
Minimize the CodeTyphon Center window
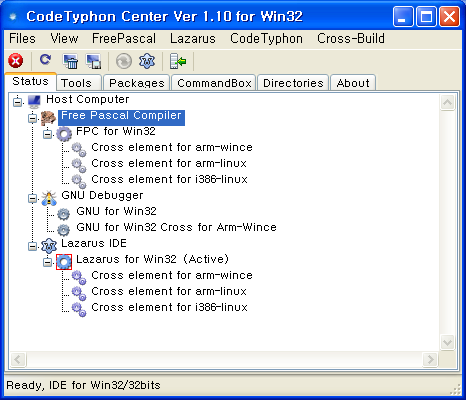tap(403, 16)
